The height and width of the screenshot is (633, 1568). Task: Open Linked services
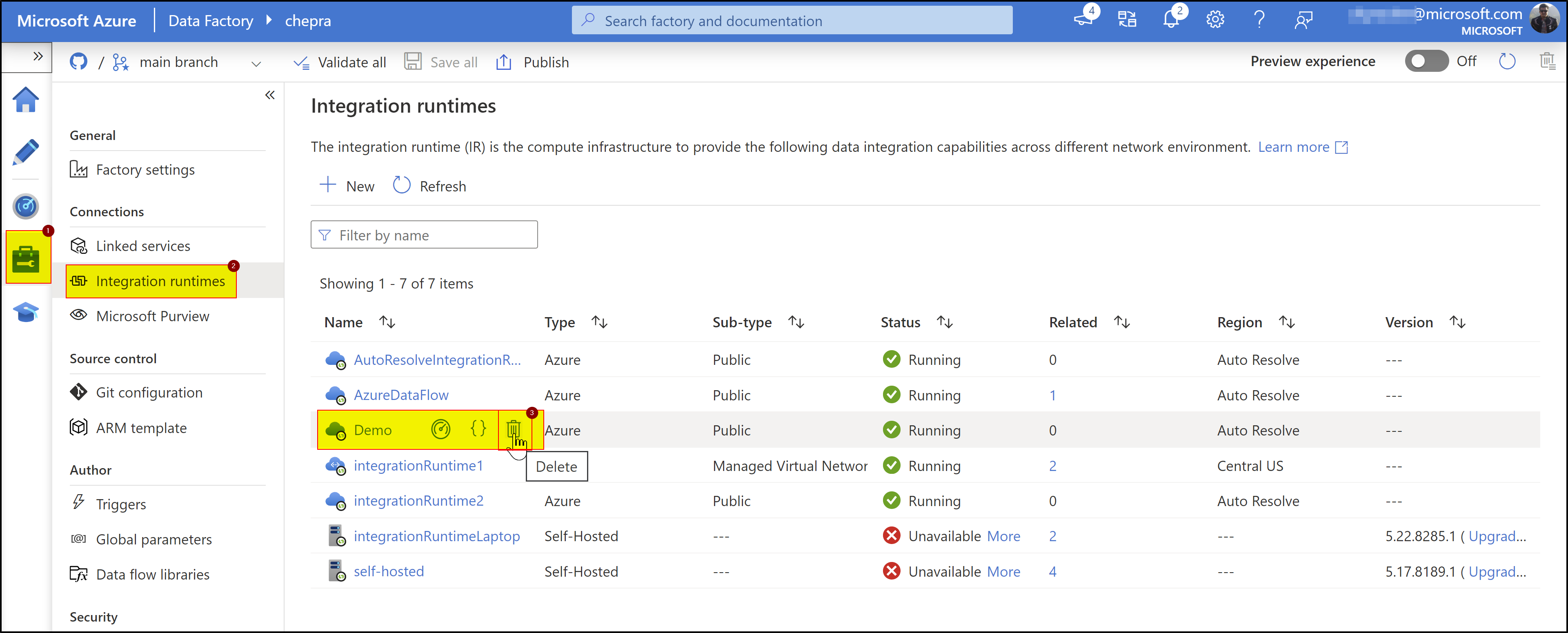coord(130,246)
